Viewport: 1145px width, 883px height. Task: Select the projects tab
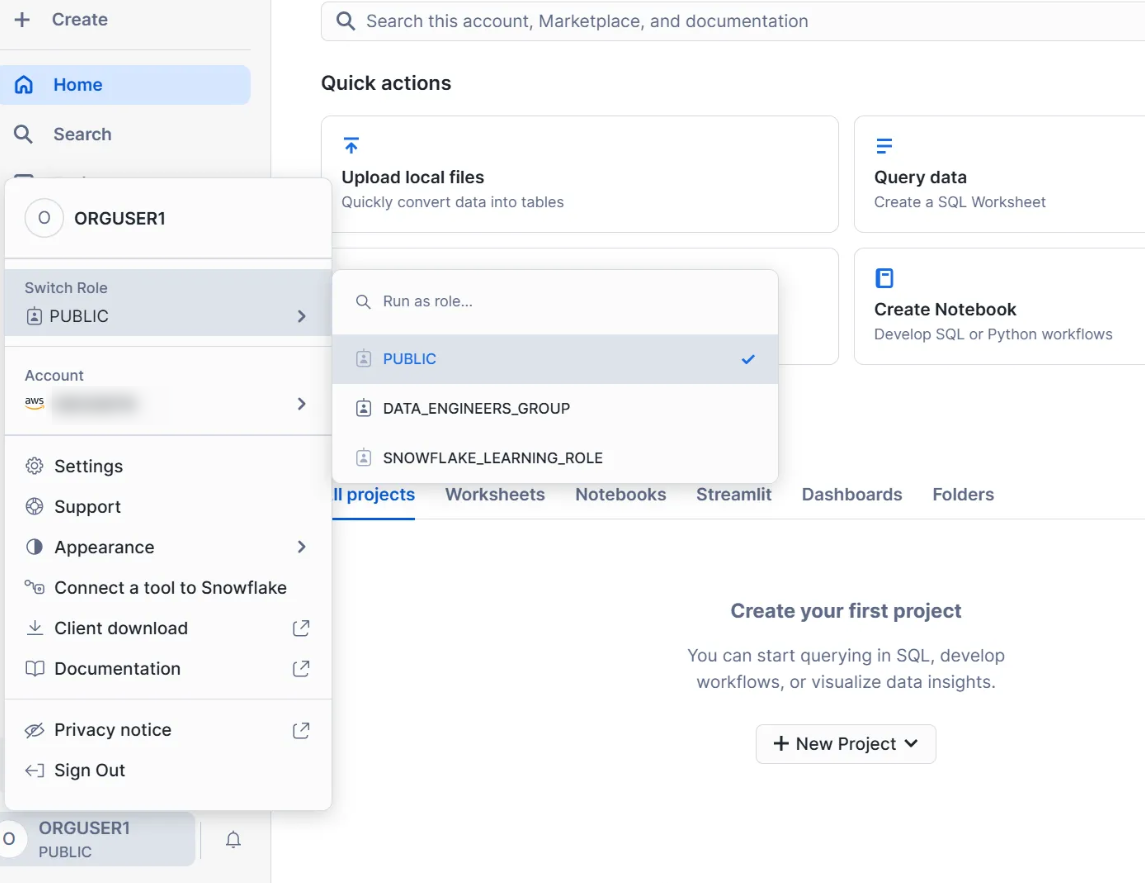click(x=374, y=495)
